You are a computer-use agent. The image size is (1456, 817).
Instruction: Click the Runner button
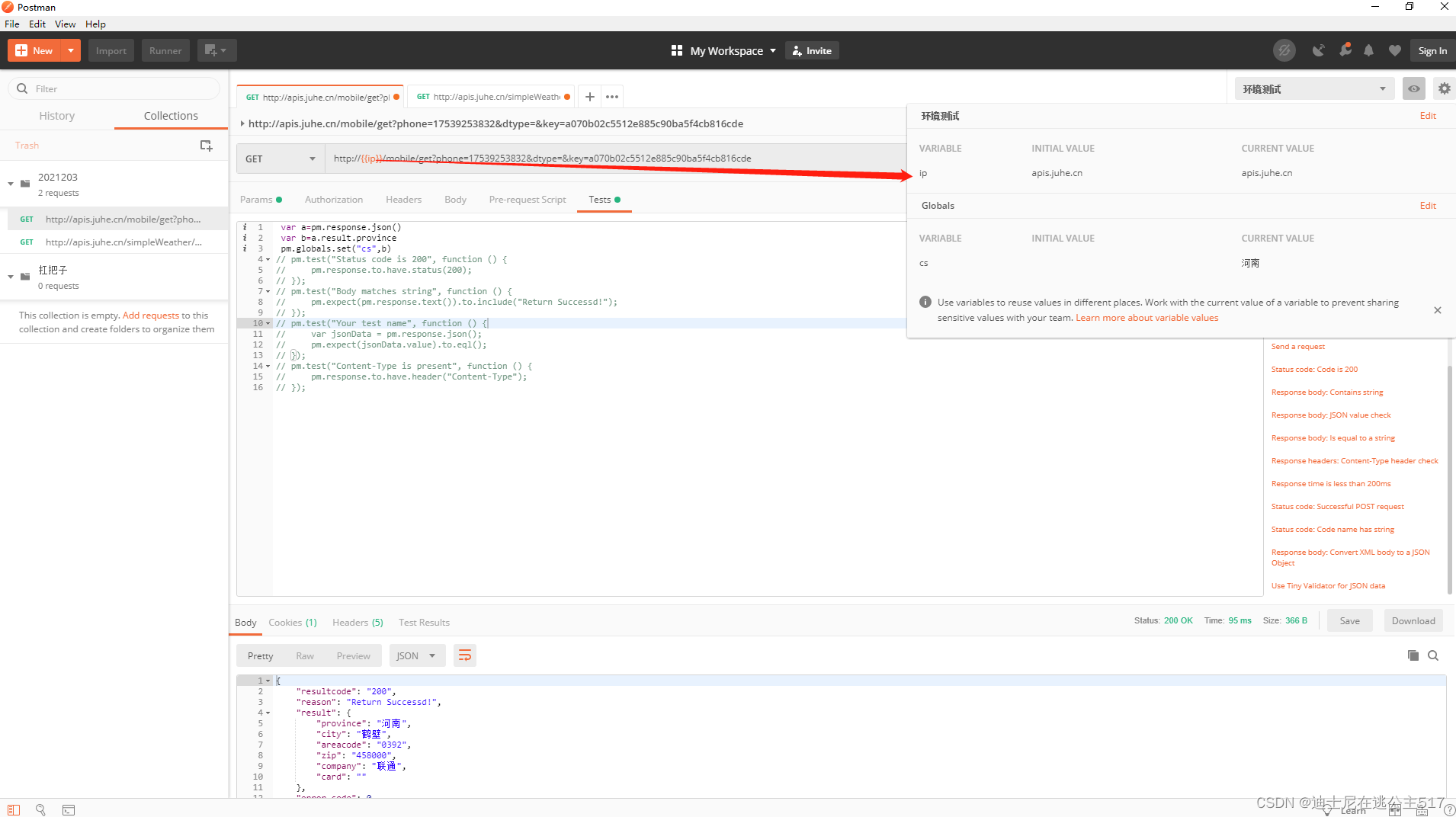[x=165, y=50]
